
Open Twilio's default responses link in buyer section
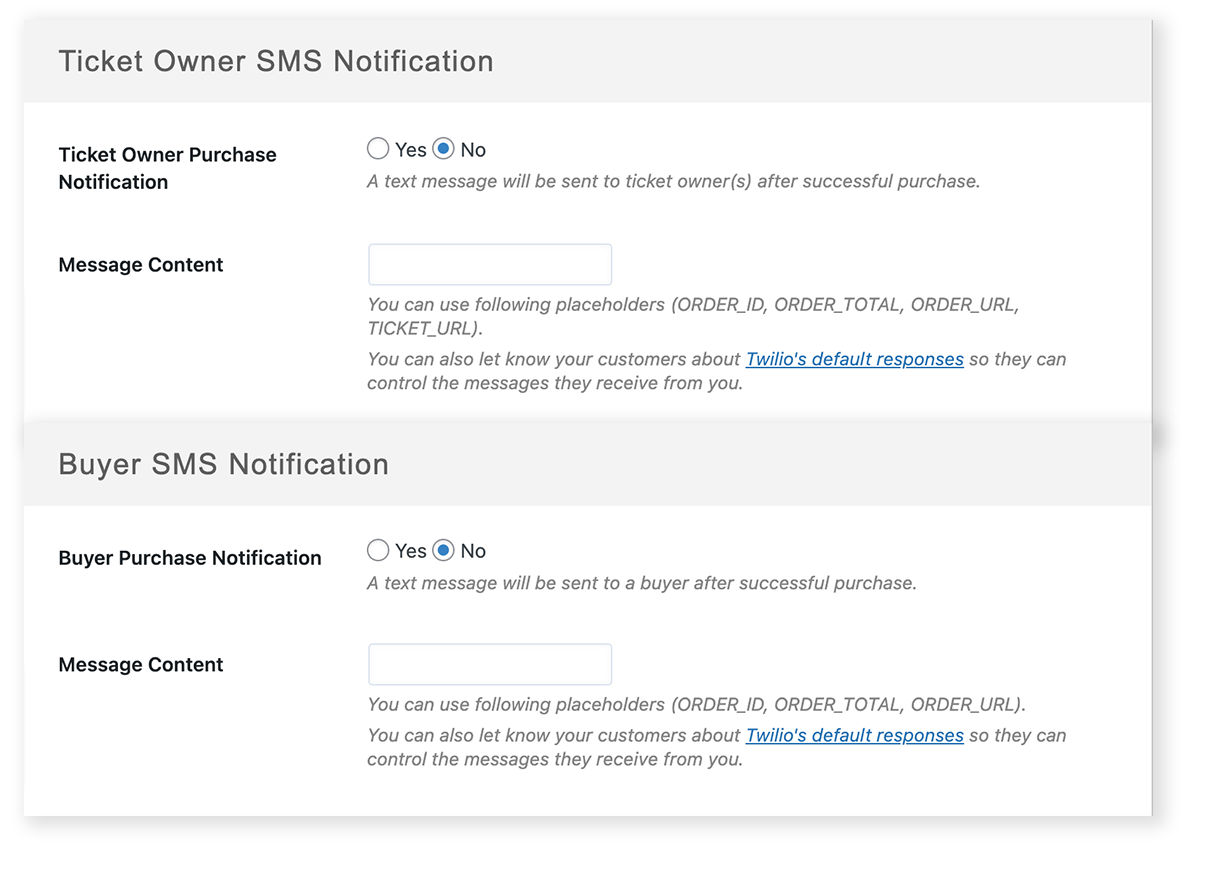[x=854, y=735]
